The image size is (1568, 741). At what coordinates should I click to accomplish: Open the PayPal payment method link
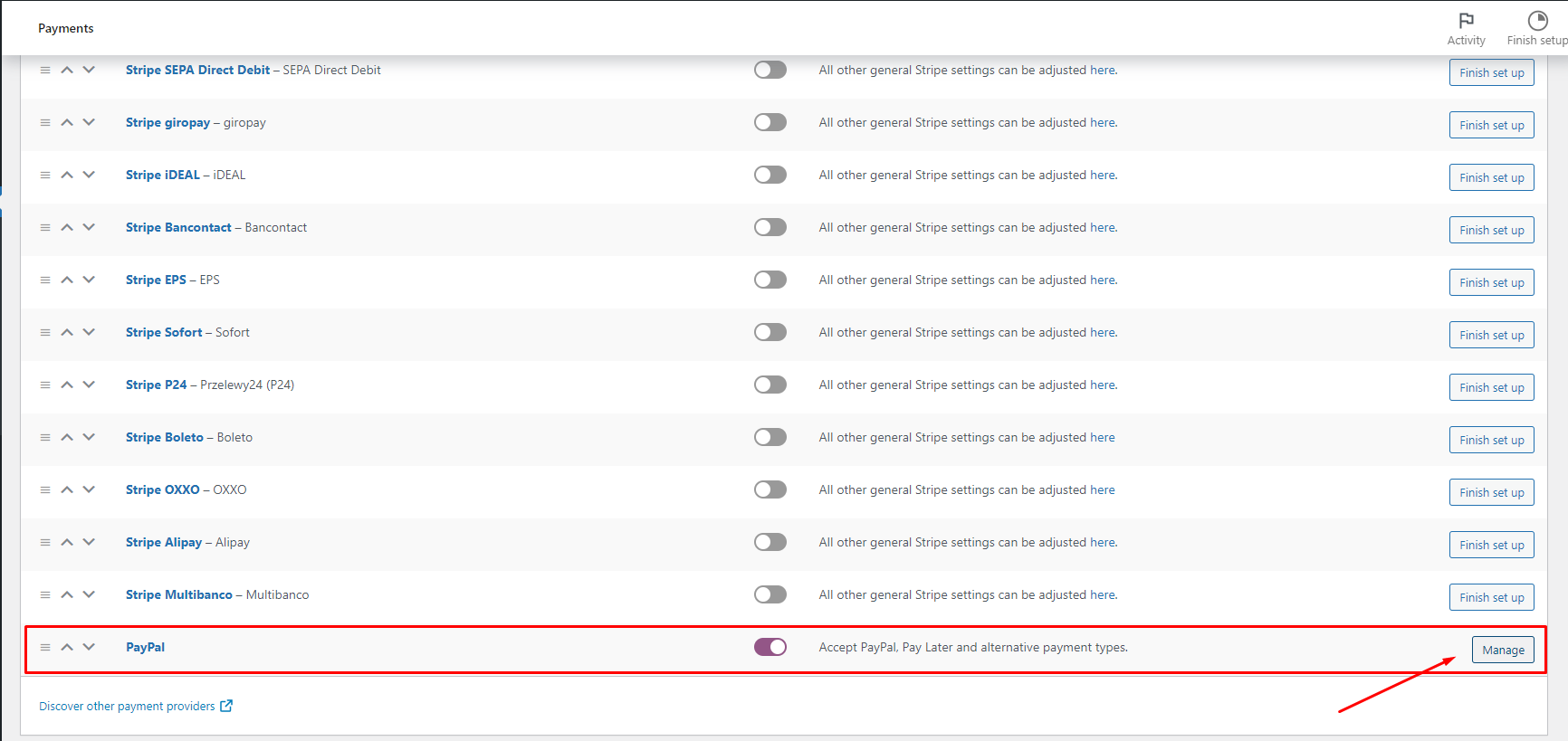[145, 647]
